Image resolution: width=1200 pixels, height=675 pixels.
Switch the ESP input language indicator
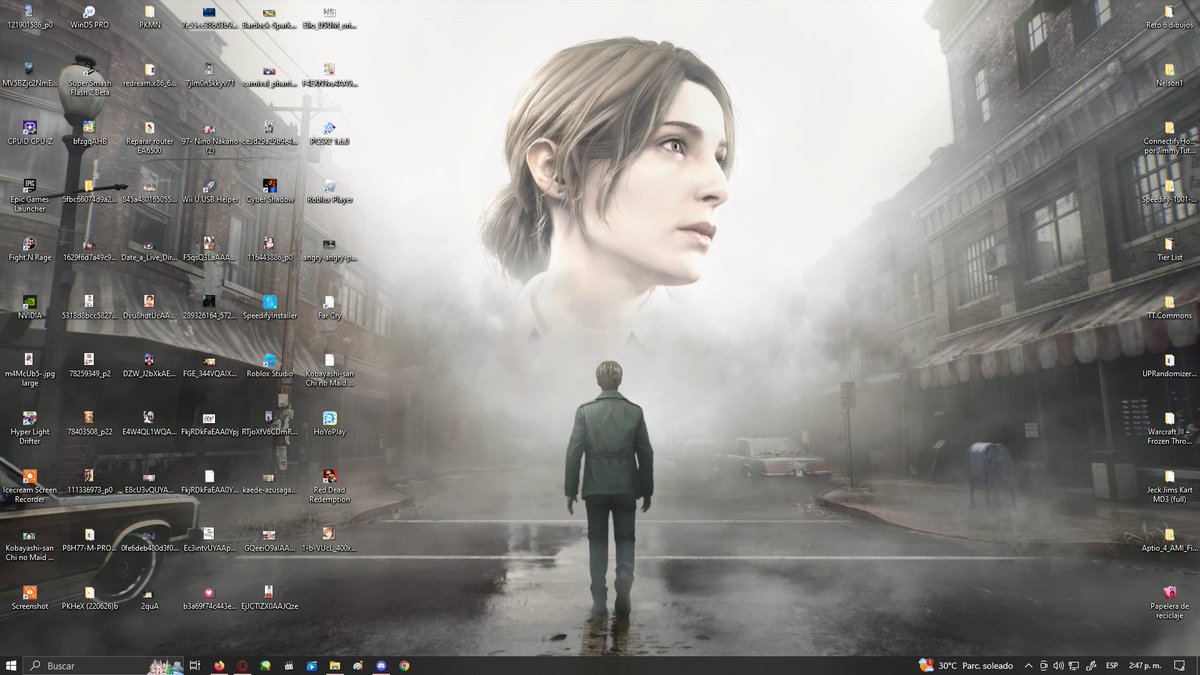point(1111,665)
